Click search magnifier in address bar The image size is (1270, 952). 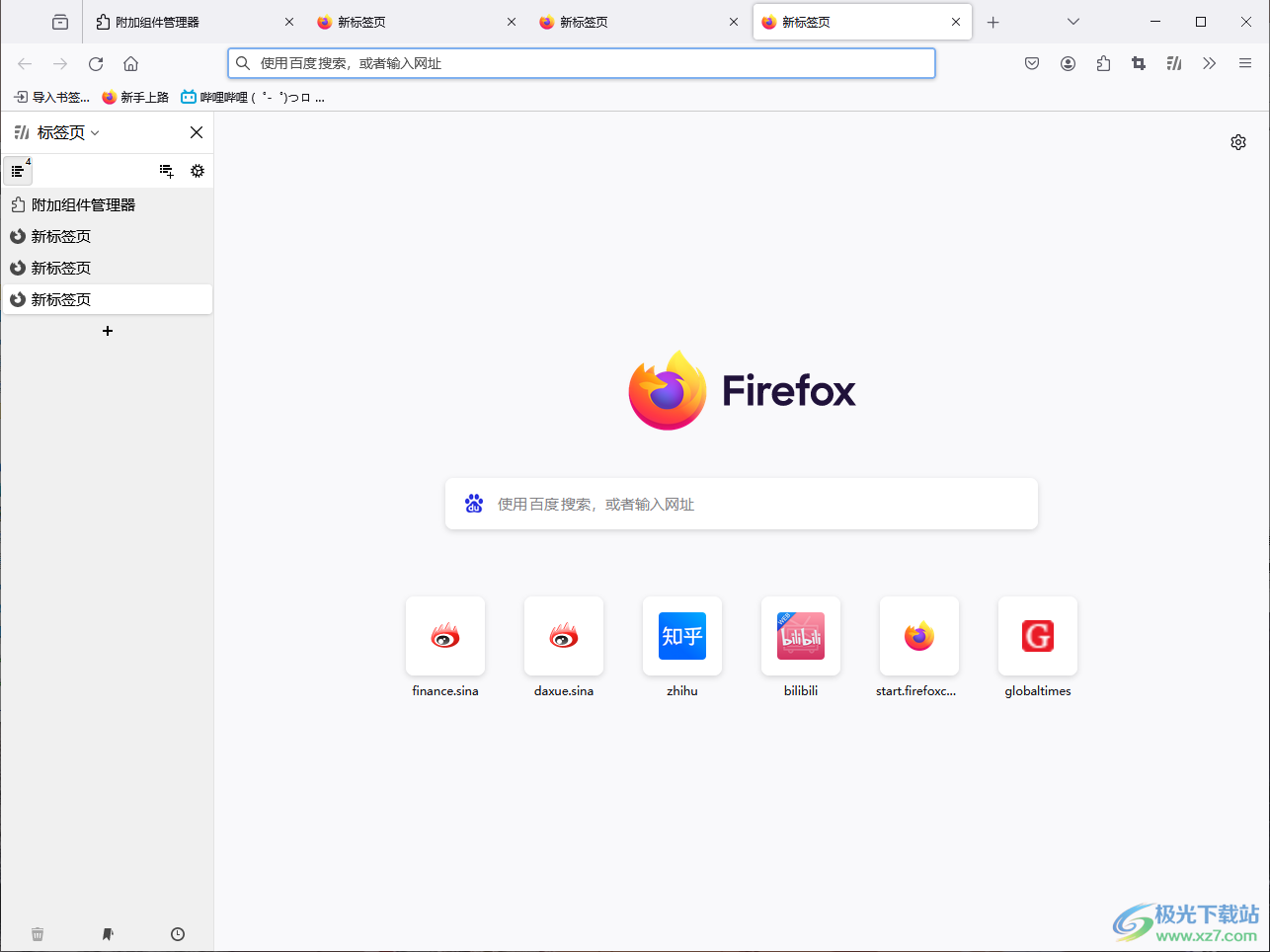point(243,63)
